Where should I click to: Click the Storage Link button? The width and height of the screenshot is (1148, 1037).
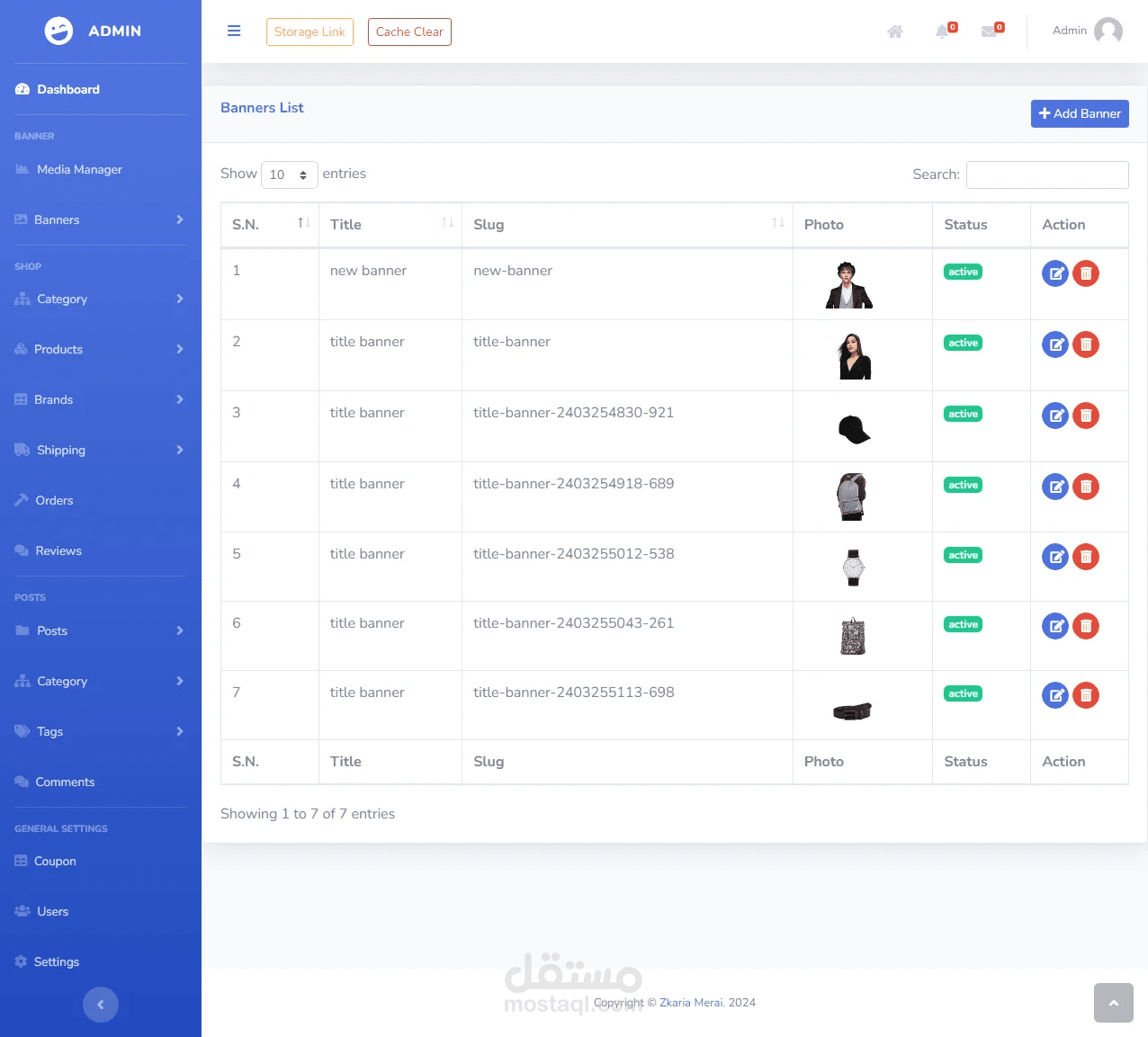pyautogui.click(x=309, y=31)
